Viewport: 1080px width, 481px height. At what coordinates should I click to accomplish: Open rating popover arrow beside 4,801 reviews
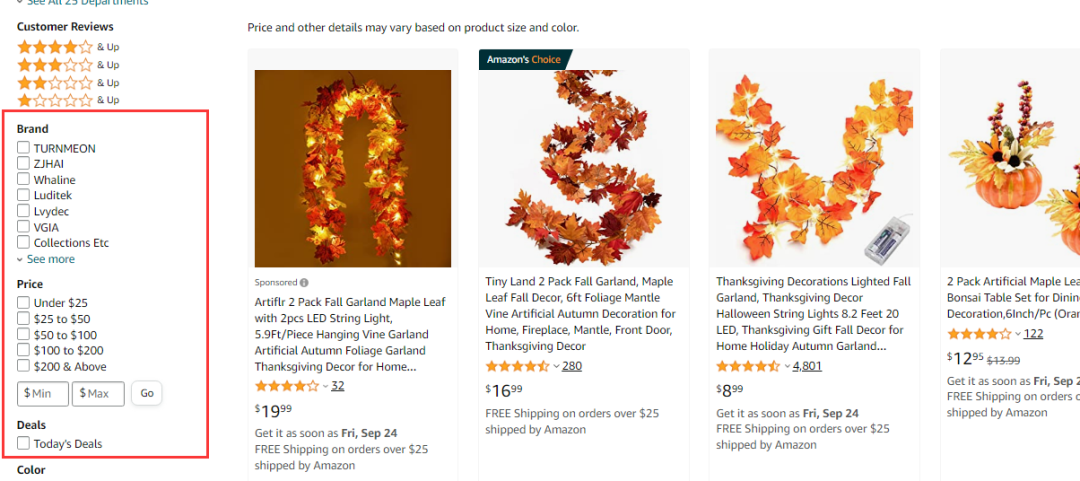(x=787, y=367)
